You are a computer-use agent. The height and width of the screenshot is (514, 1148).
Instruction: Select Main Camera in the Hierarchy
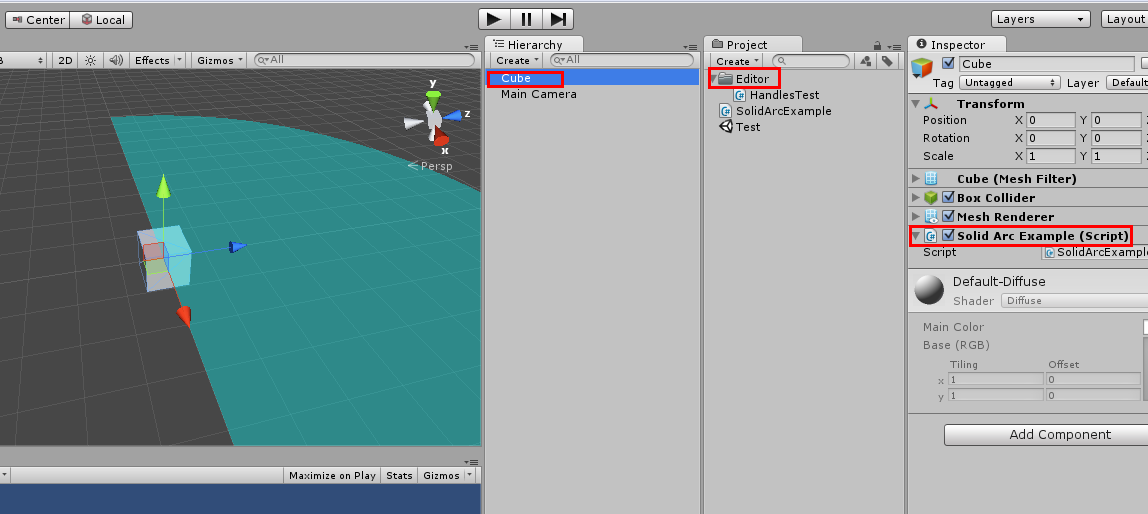pyautogui.click(x=538, y=94)
